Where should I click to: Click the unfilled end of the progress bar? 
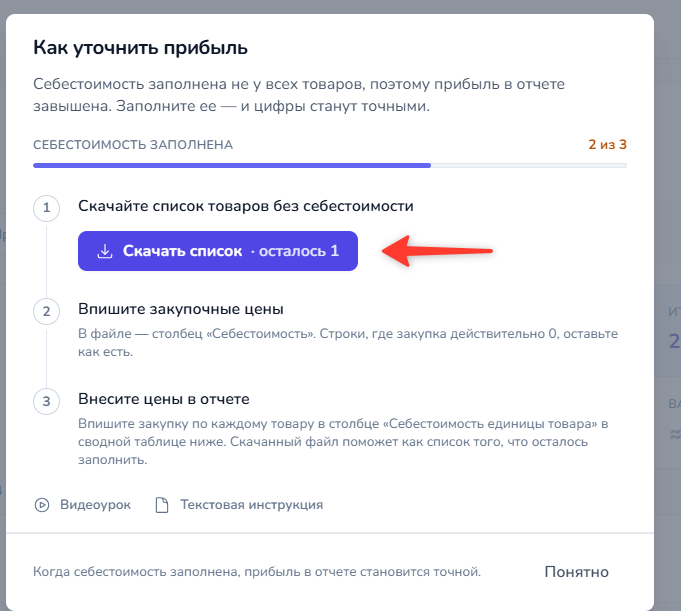[529, 165]
